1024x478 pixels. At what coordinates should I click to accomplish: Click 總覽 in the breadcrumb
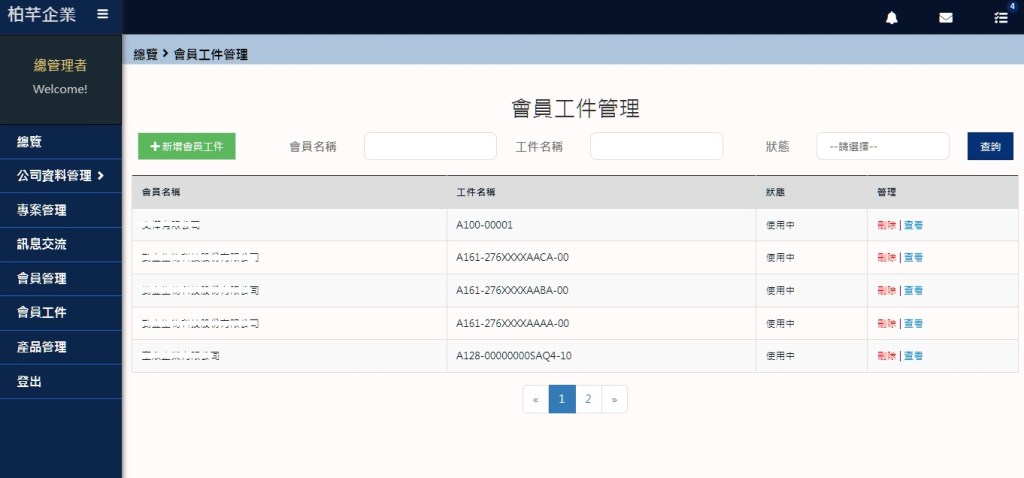[x=146, y=54]
